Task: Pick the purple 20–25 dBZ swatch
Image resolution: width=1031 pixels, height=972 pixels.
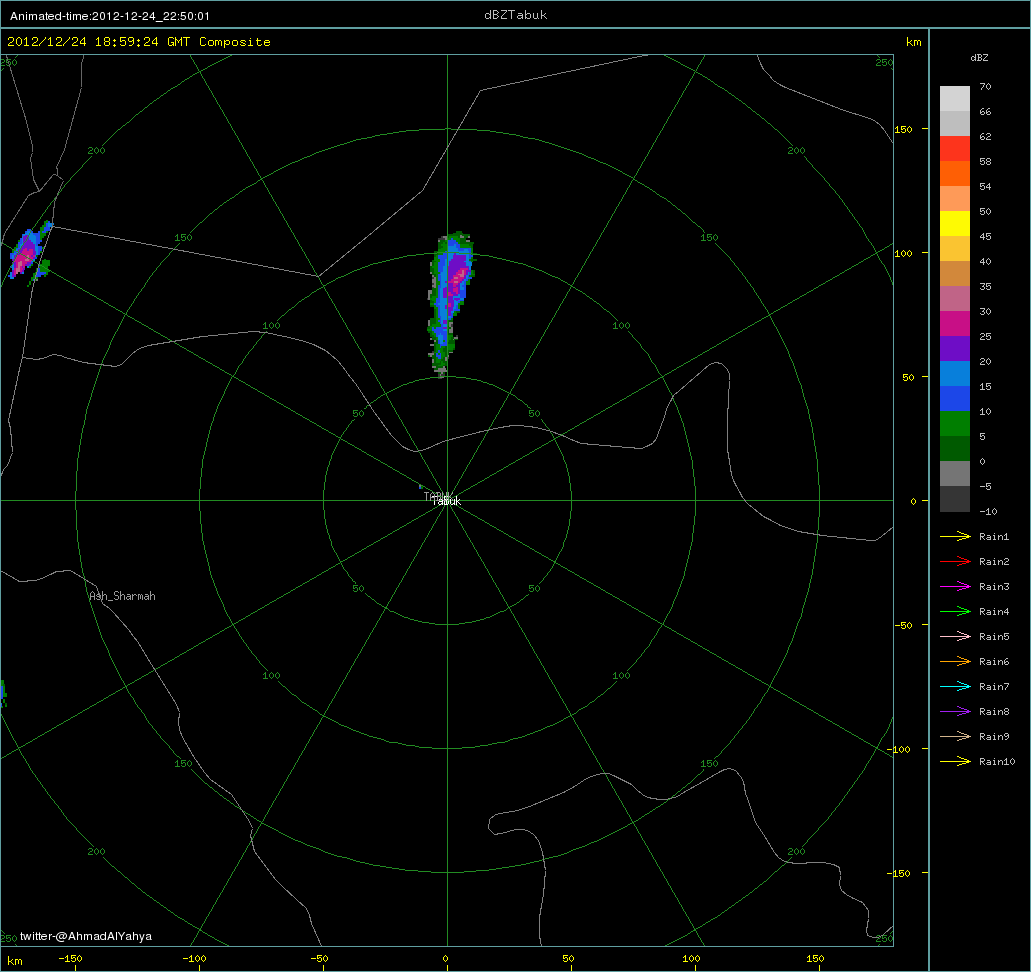Action: (x=955, y=349)
